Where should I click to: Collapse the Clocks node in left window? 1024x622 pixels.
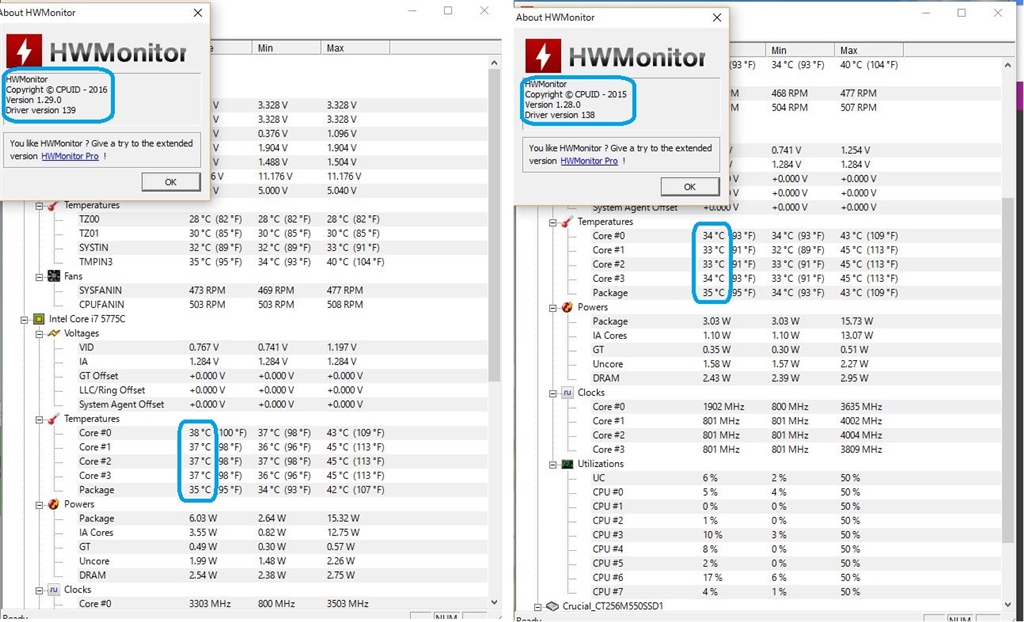tap(39, 591)
